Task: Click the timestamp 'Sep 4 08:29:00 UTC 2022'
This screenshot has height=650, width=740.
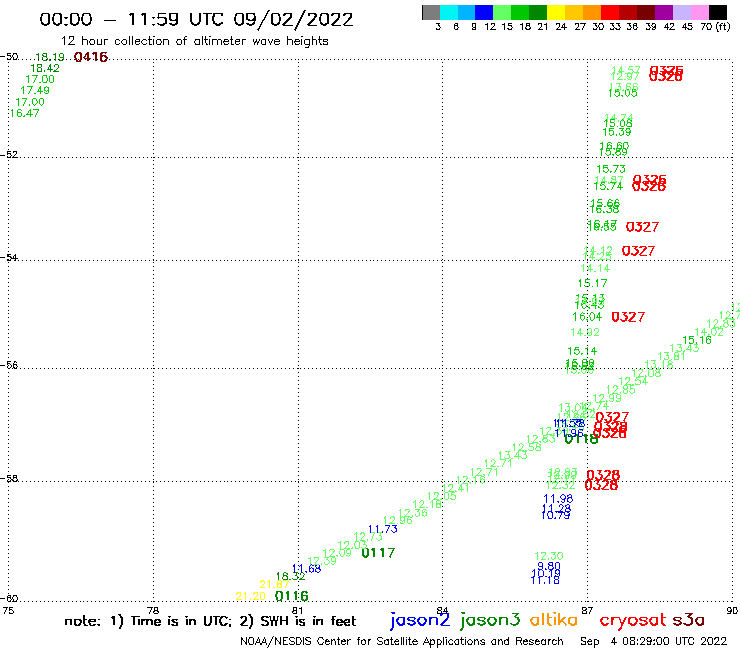Action: [x=653, y=641]
